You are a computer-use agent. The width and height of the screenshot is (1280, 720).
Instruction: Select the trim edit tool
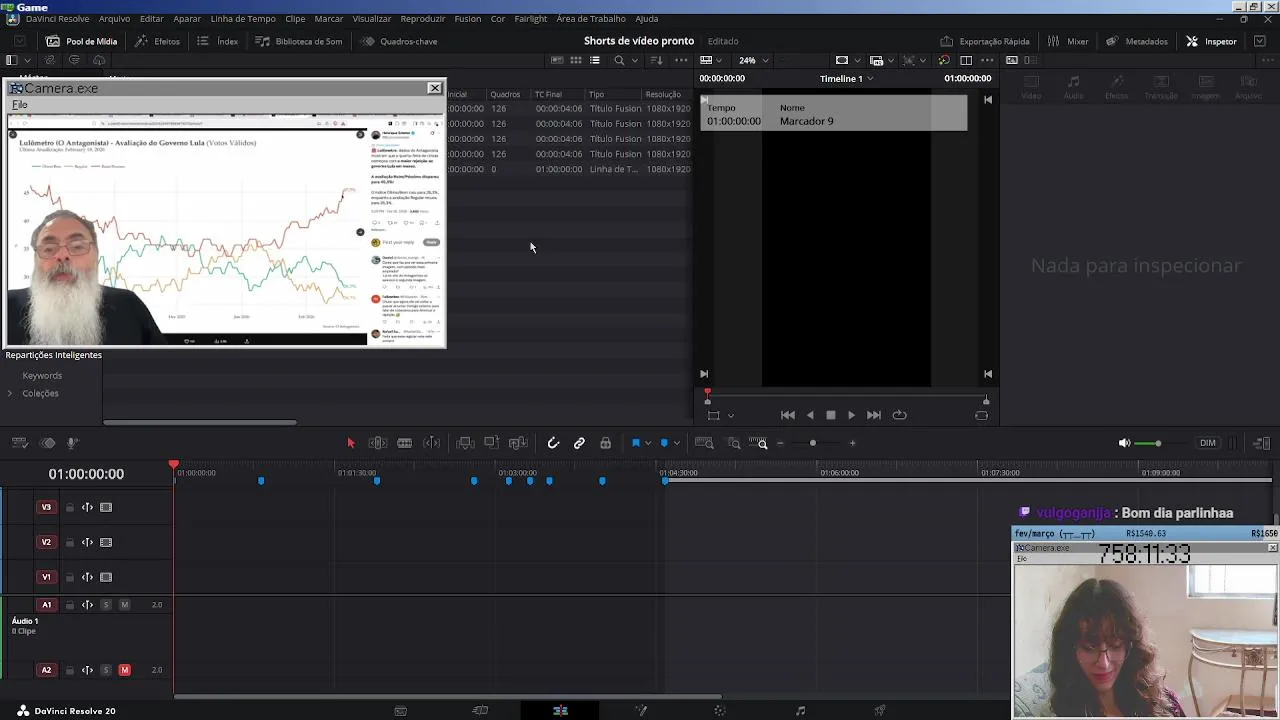(x=378, y=443)
